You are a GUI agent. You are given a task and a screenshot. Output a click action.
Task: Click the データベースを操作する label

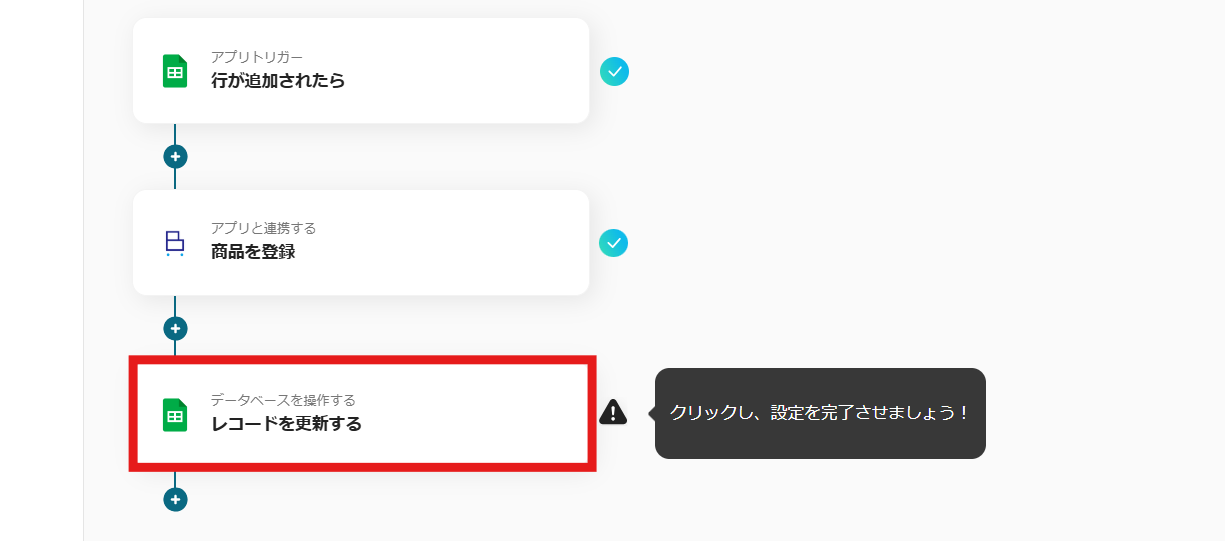[283, 401]
